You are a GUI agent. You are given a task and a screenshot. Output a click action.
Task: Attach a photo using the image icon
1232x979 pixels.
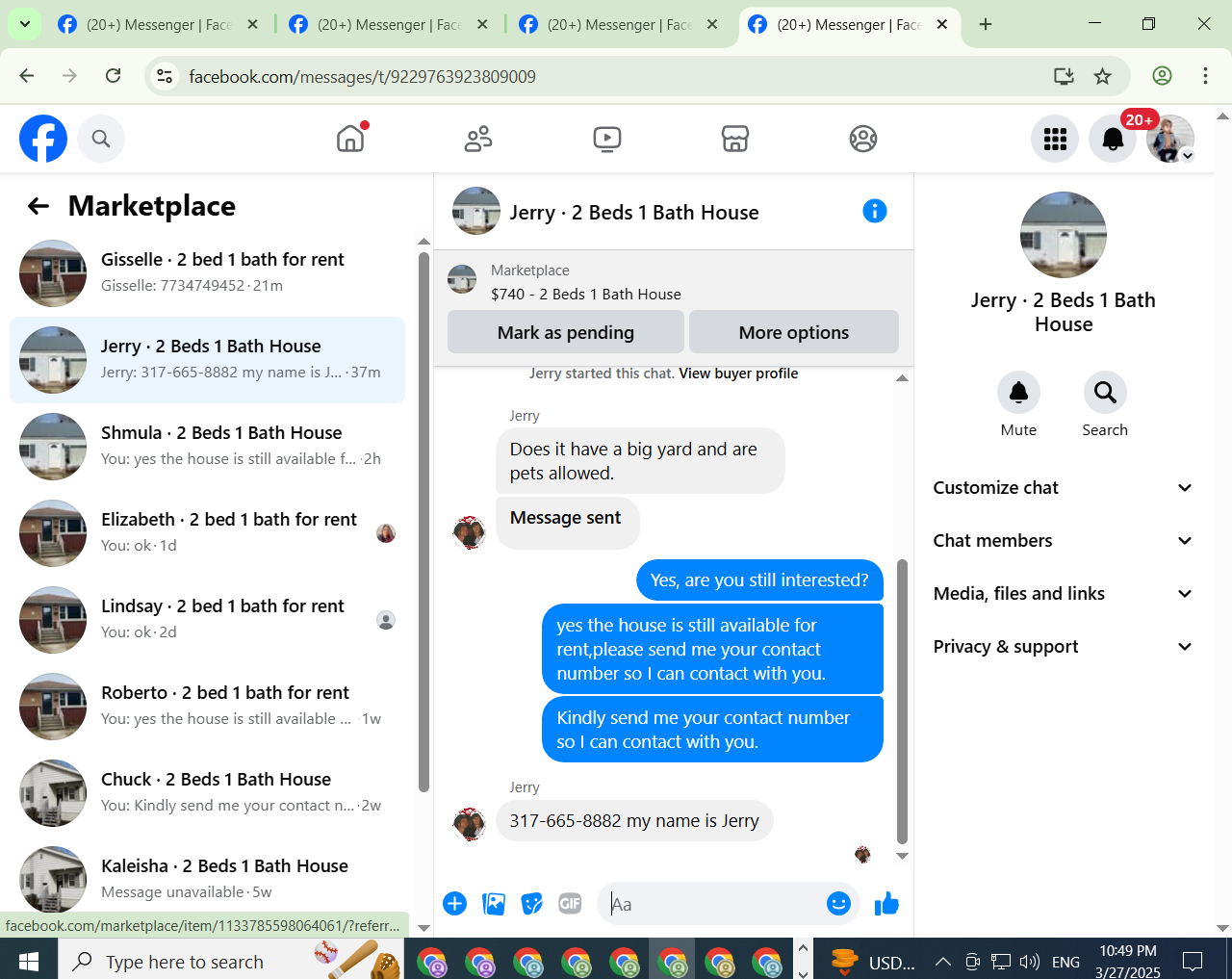point(494,903)
